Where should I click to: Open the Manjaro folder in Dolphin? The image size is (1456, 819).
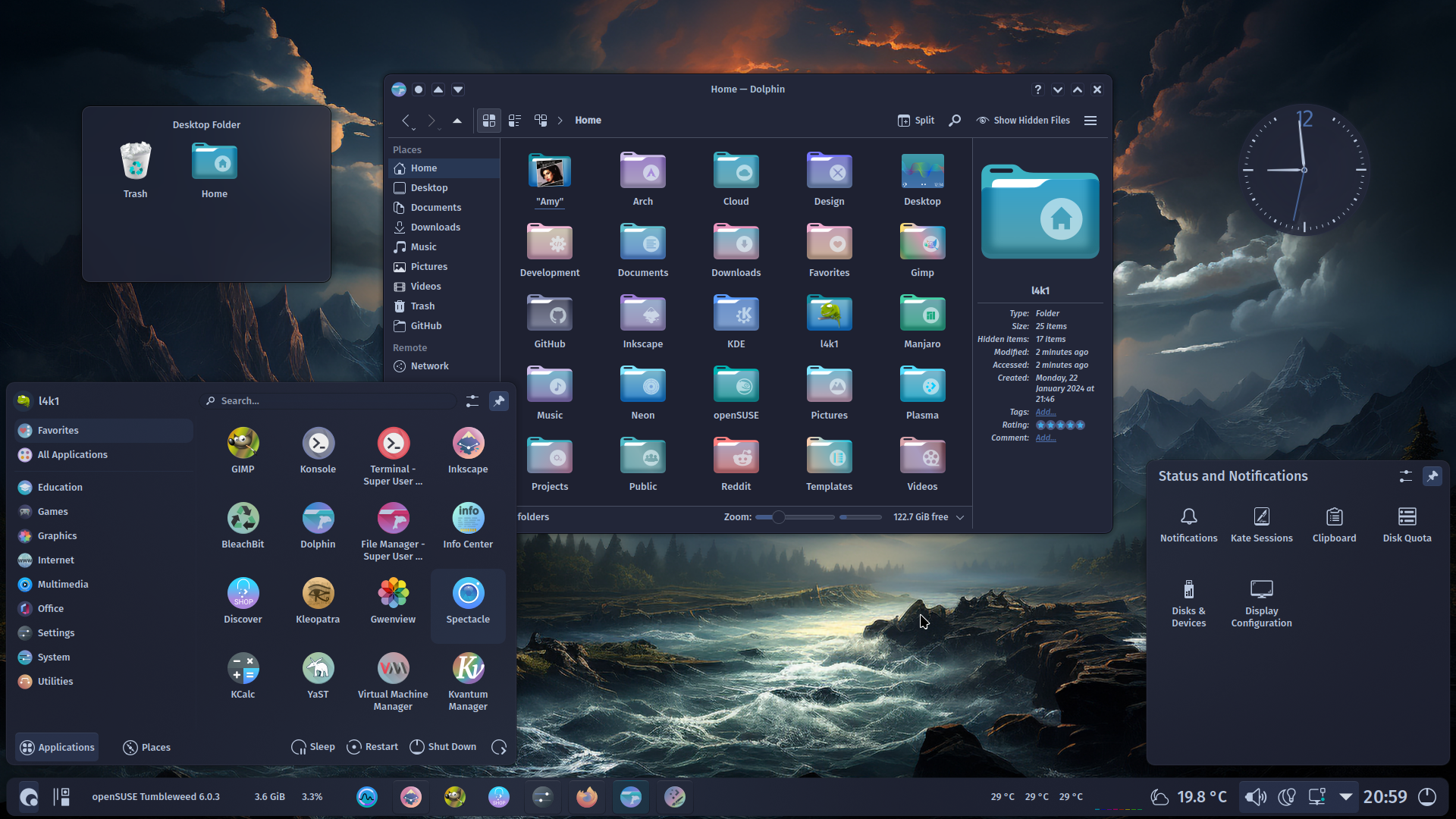tap(922, 322)
